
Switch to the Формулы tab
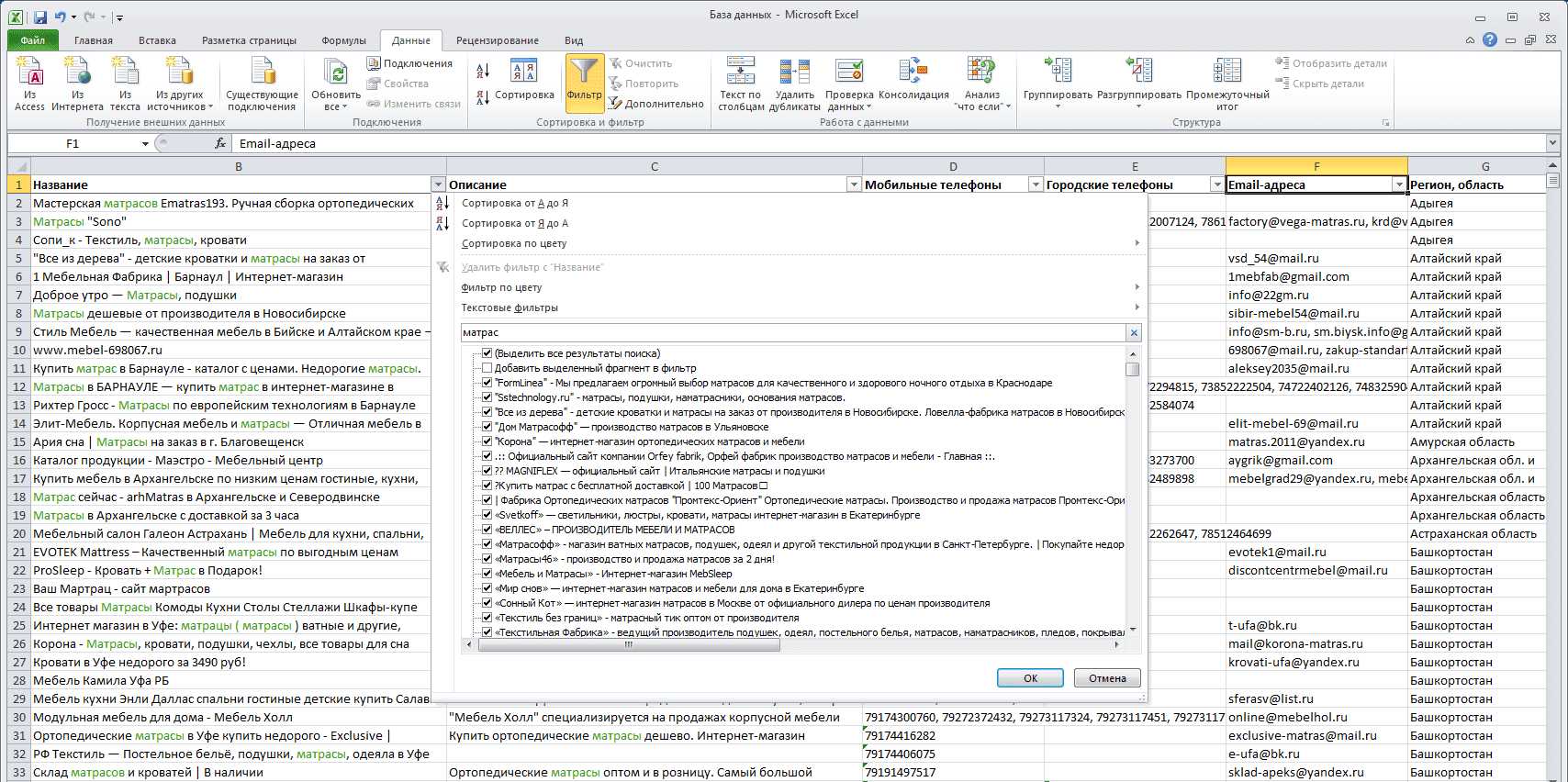(x=343, y=40)
